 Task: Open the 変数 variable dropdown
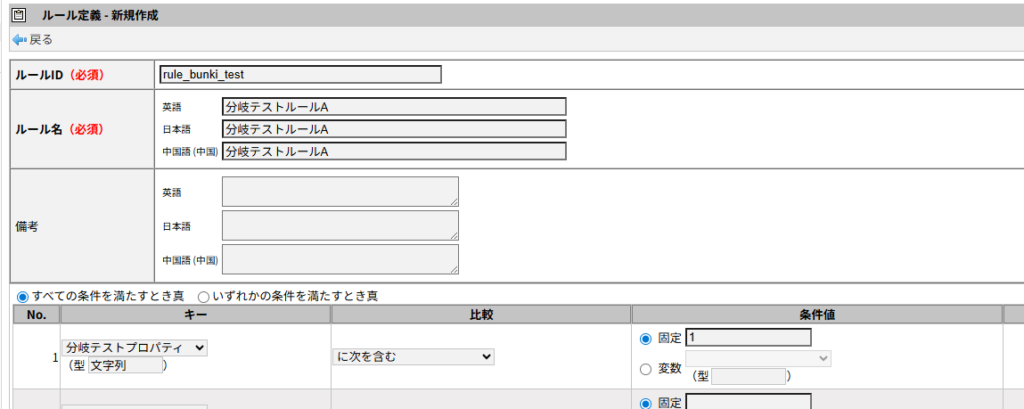point(758,358)
